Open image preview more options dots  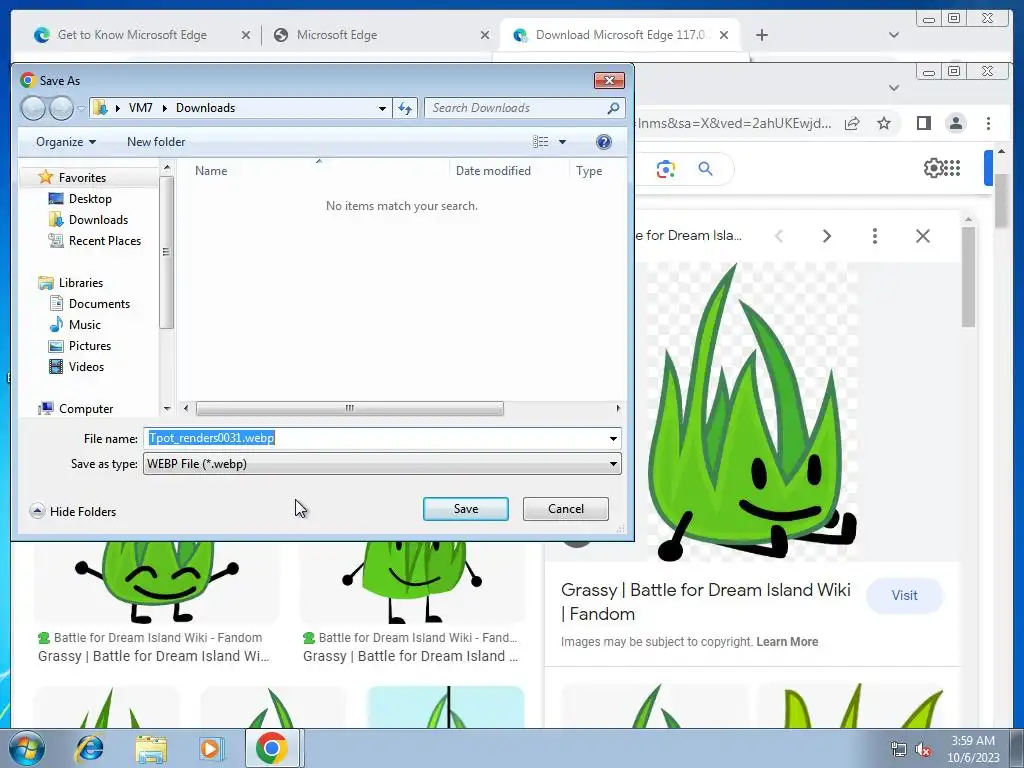(874, 236)
